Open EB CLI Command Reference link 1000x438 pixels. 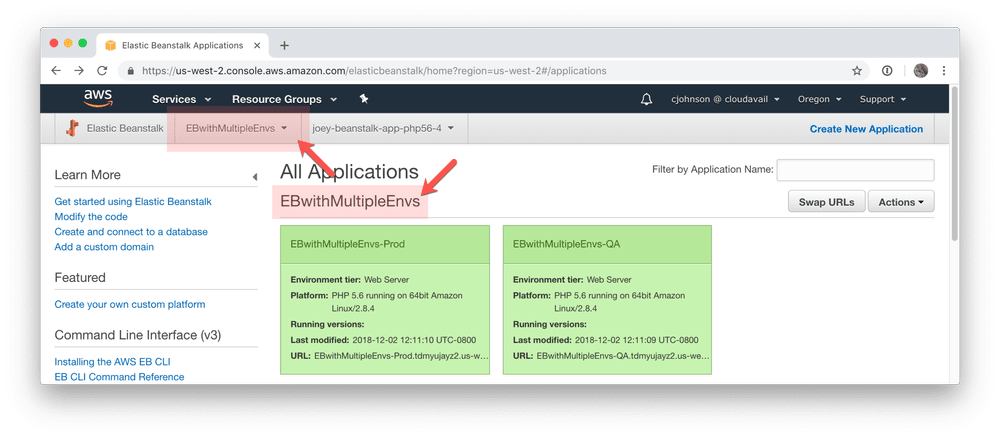119,377
